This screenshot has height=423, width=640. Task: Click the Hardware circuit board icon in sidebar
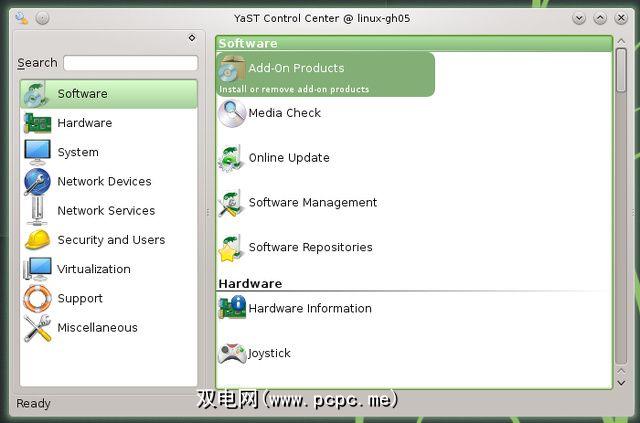point(38,123)
